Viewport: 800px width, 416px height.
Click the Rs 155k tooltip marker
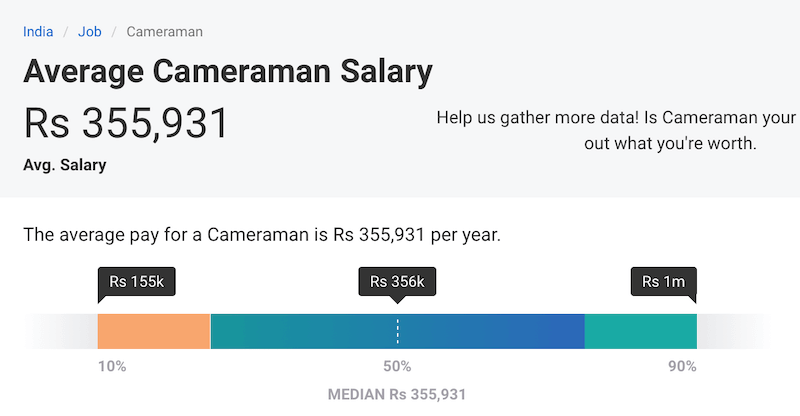click(137, 282)
